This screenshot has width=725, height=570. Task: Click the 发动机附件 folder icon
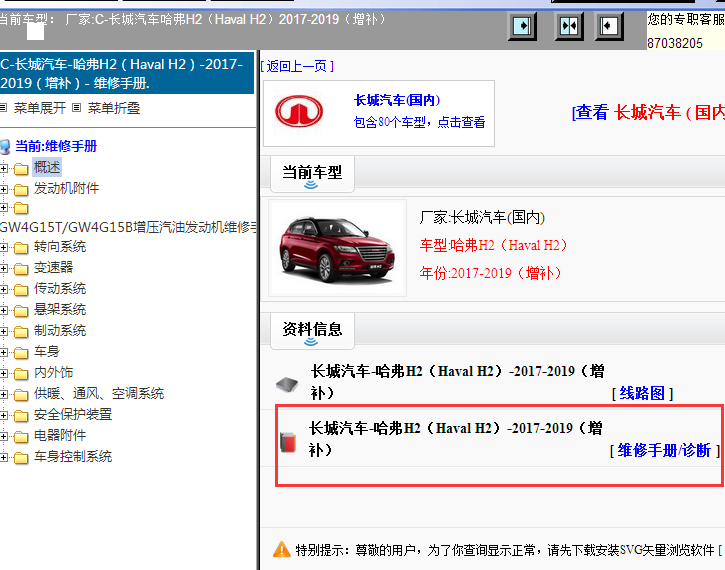pyautogui.click(x=21, y=190)
